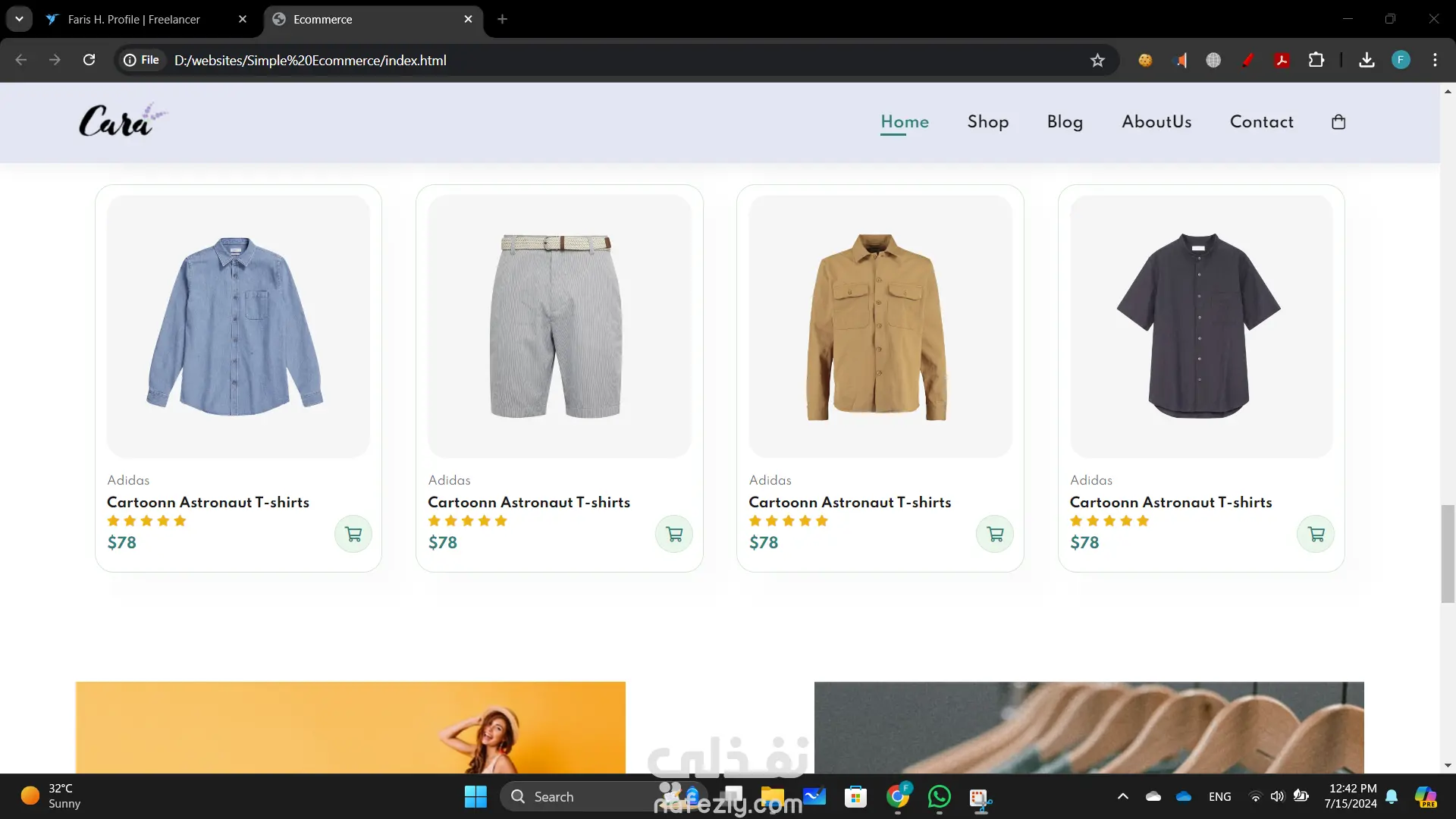Bookmark this page with star icon

point(1097,61)
